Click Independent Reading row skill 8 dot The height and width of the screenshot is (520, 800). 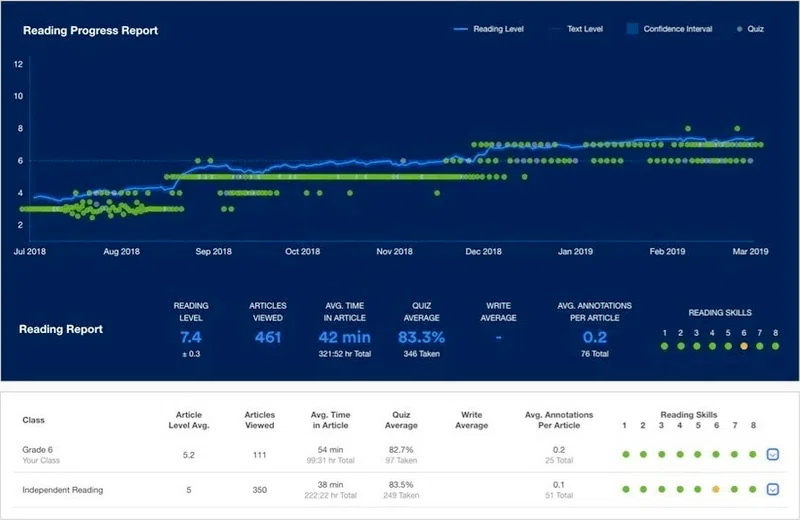(753, 489)
